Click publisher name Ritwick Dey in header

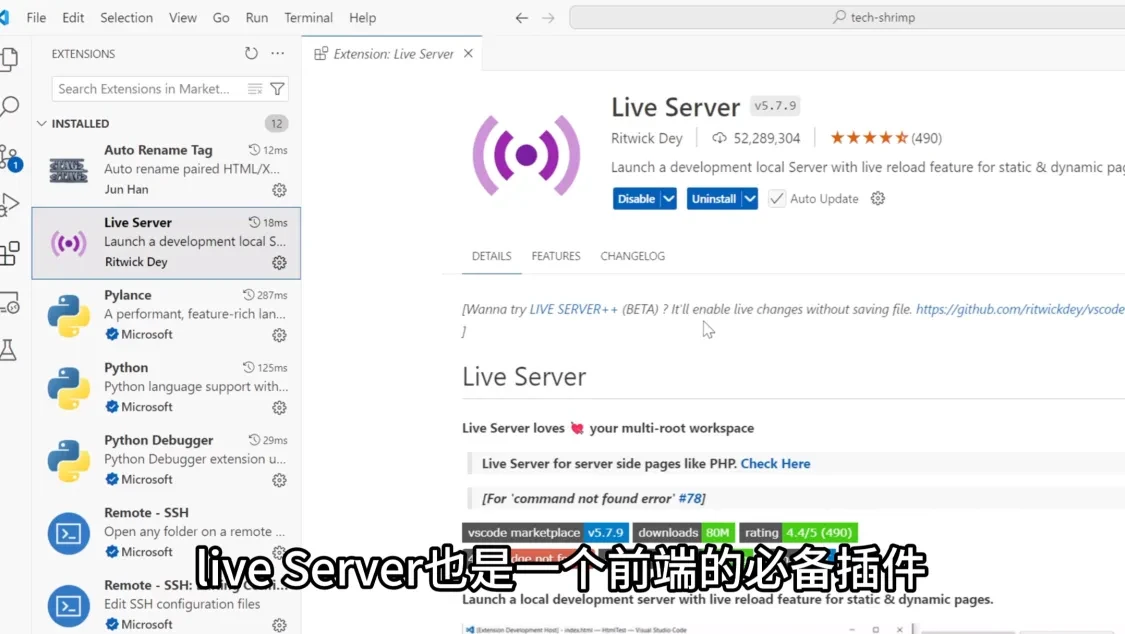pos(646,138)
